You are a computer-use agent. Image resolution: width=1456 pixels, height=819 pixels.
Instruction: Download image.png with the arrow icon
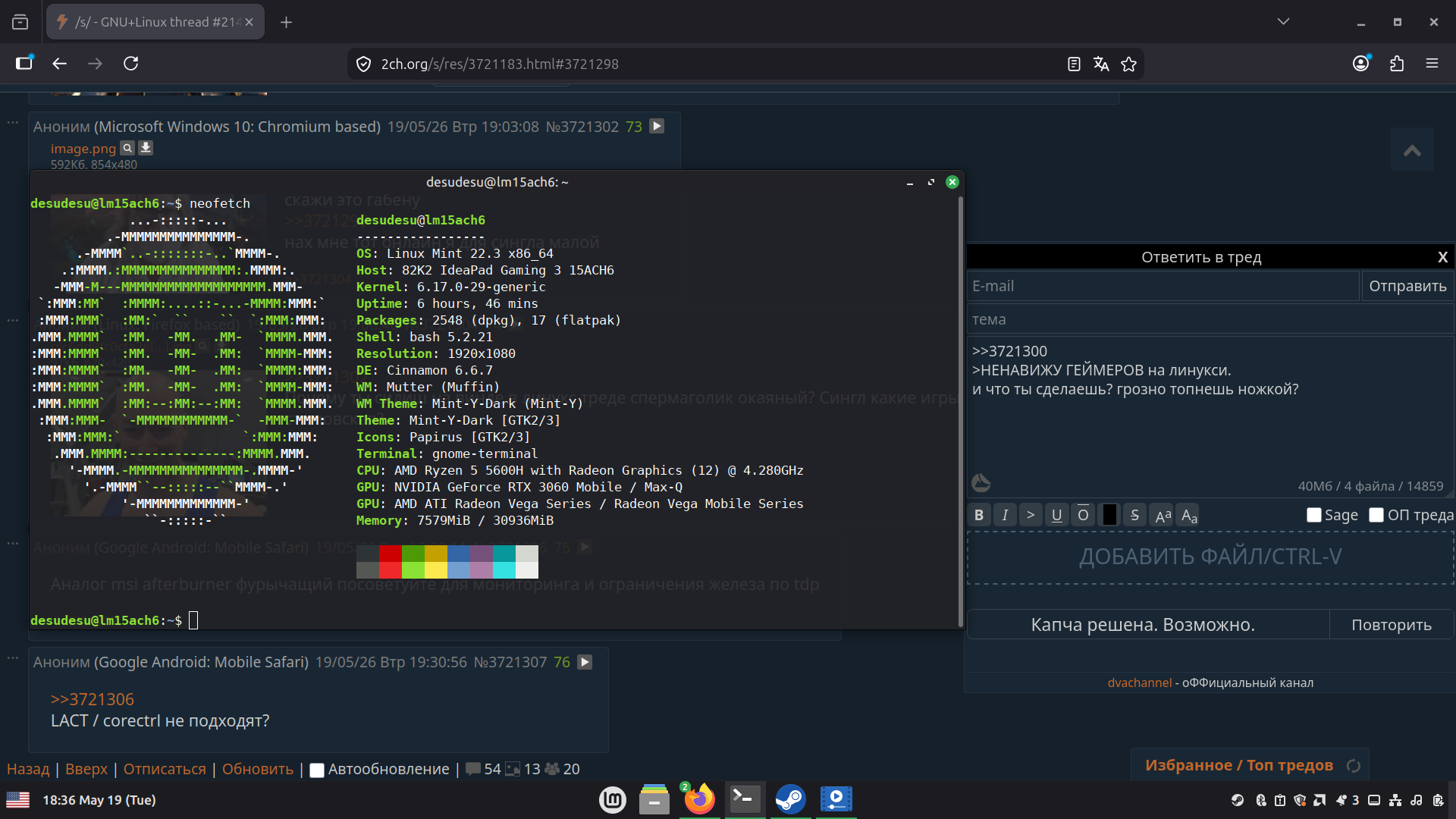(x=146, y=148)
